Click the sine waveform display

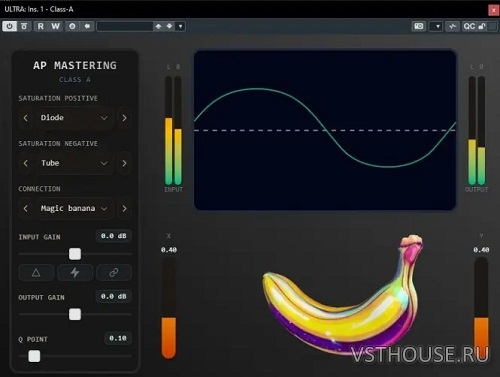click(325, 130)
